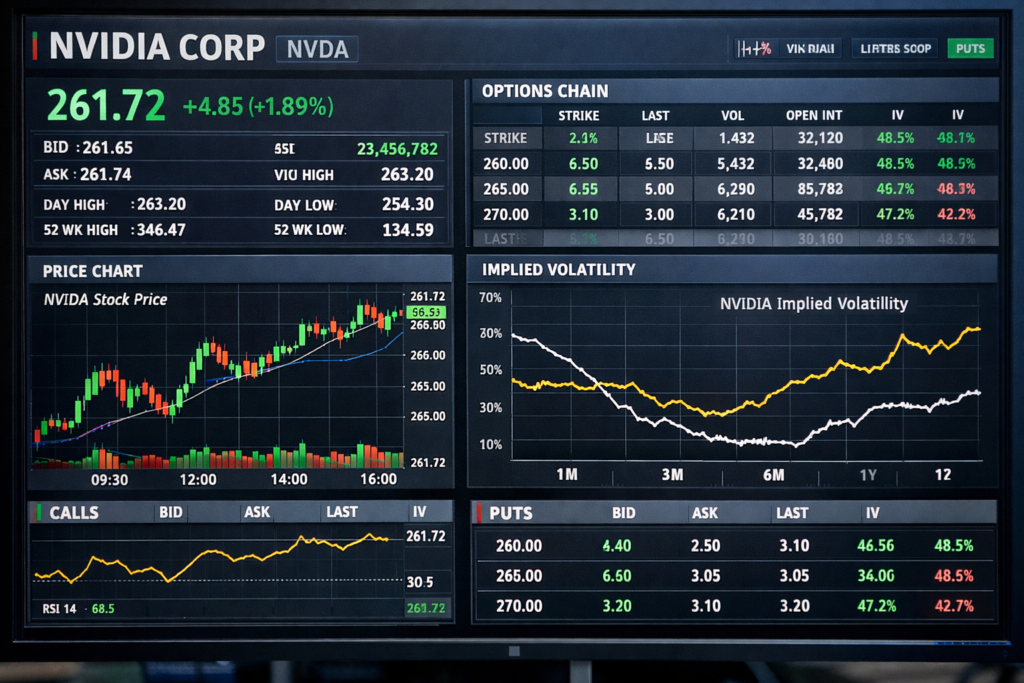Select the 1M timeframe on volatility chart
The width and height of the screenshot is (1024, 683).
pos(566,475)
